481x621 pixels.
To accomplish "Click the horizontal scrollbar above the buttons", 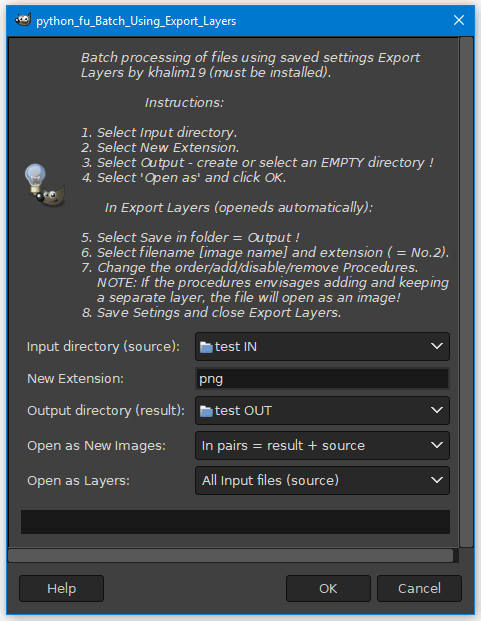I will (230, 556).
